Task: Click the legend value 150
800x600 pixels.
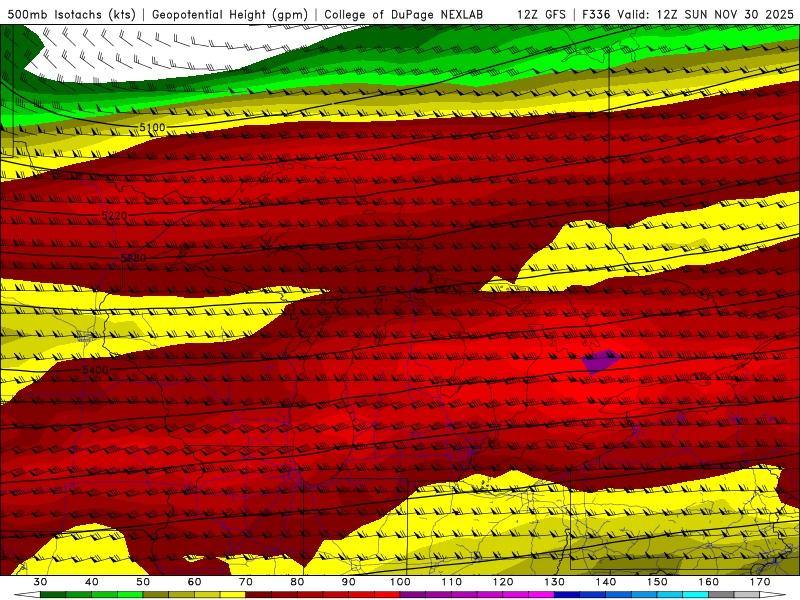Action: point(657,582)
